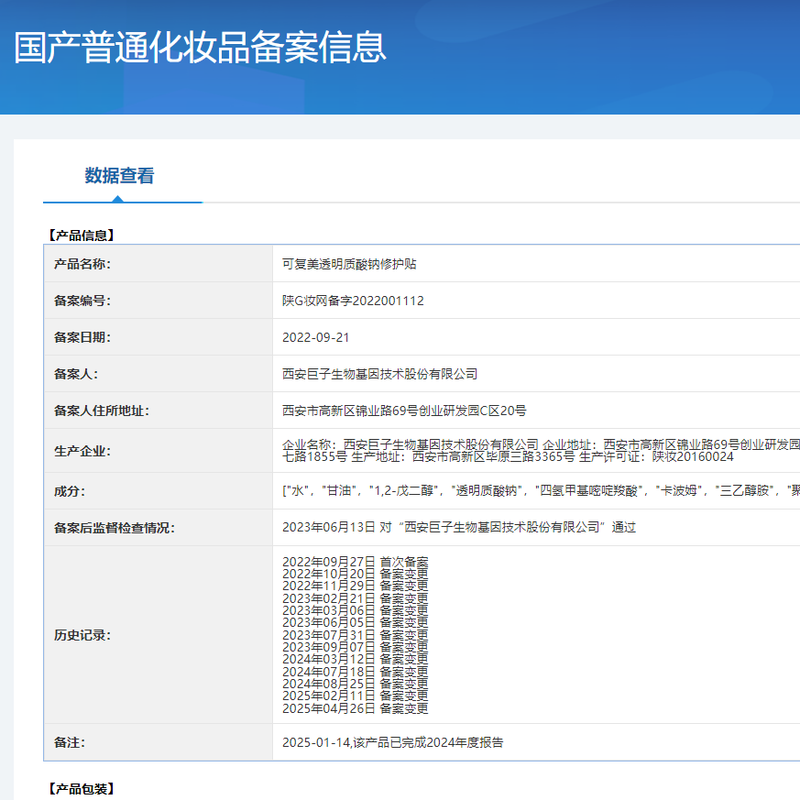The width and height of the screenshot is (800, 800).
Task: Click the 2023年06月13日 inspection result entry
Action: [459, 527]
